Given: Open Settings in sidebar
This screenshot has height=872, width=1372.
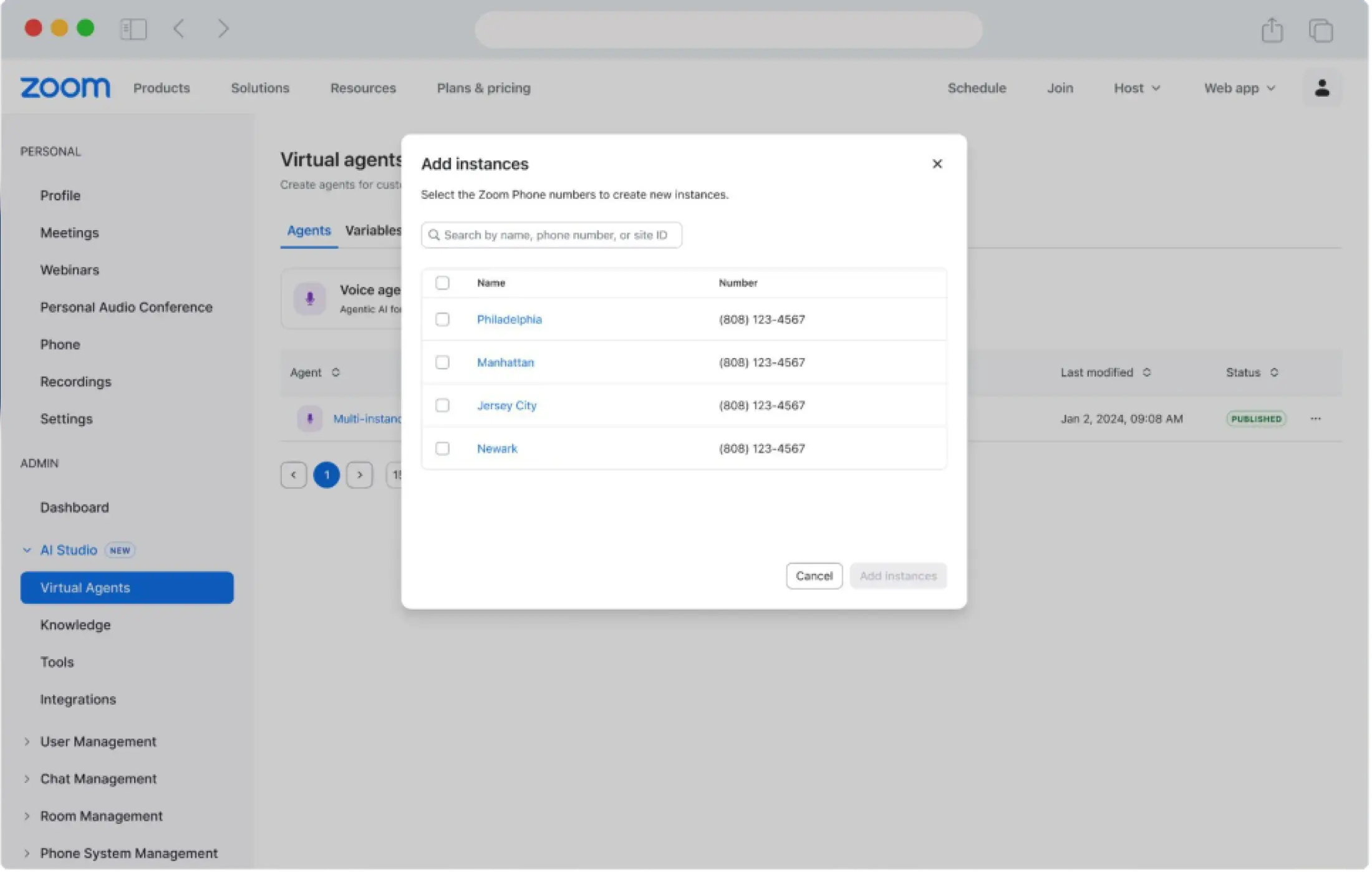Looking at the screenshot, I should tap(67, 419).
